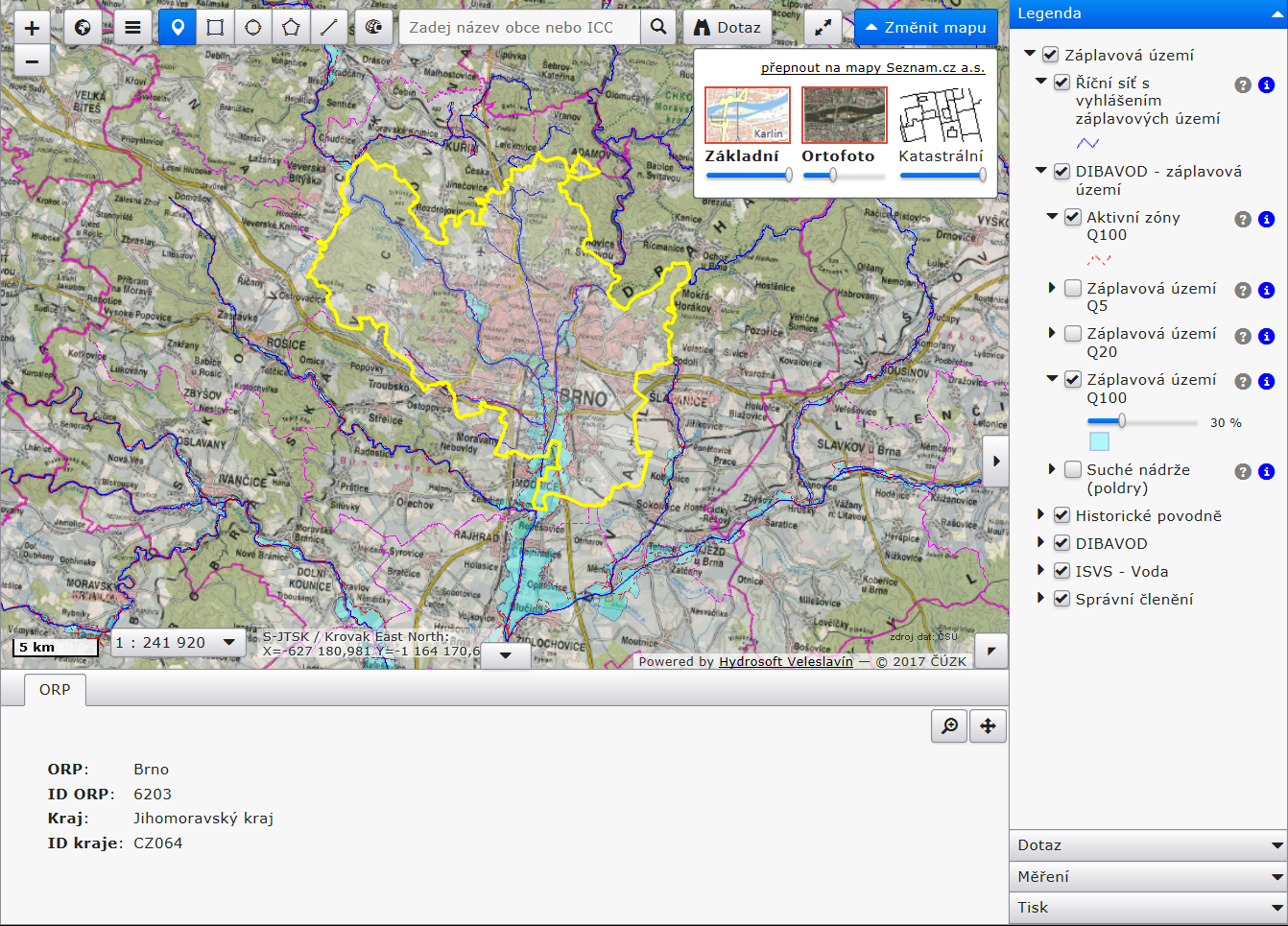The image size is (1288, 926).
Task: Toggle Říční síť s vyhlášením checkbox
Action: [x=1061, y=83]
